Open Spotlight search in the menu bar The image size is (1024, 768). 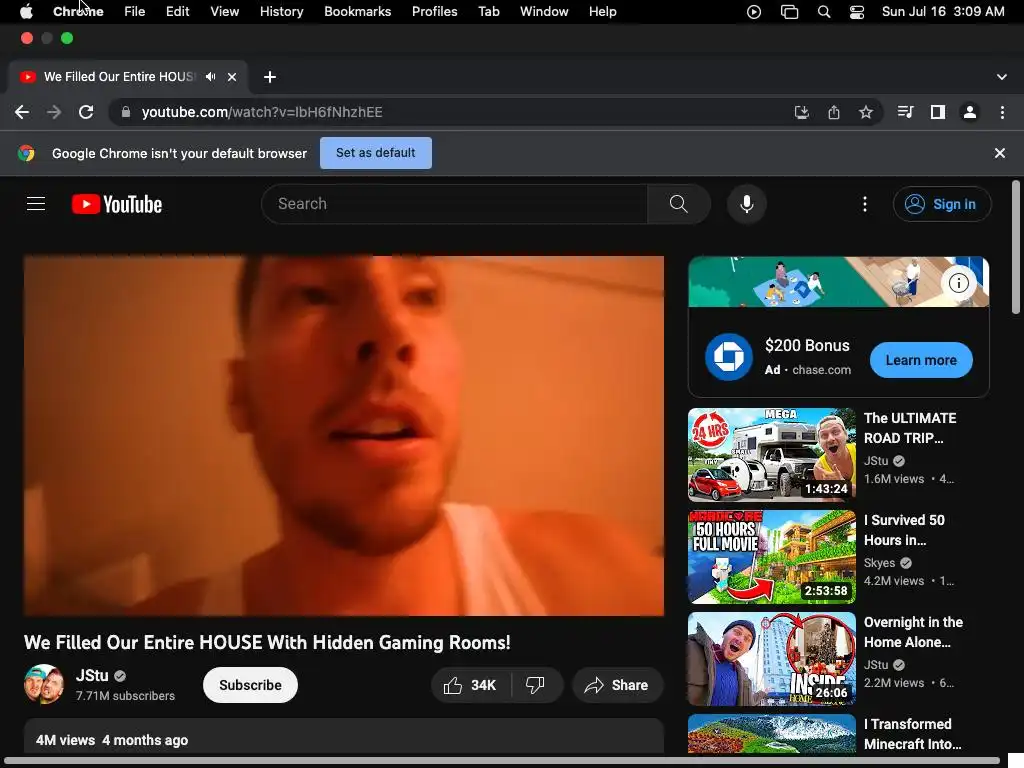click(x=824, y=12)
